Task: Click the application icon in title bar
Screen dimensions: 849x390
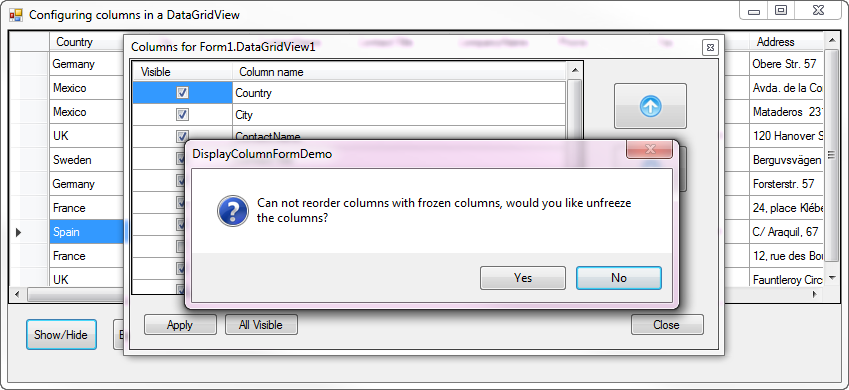Action: click(x=16, y=15)
